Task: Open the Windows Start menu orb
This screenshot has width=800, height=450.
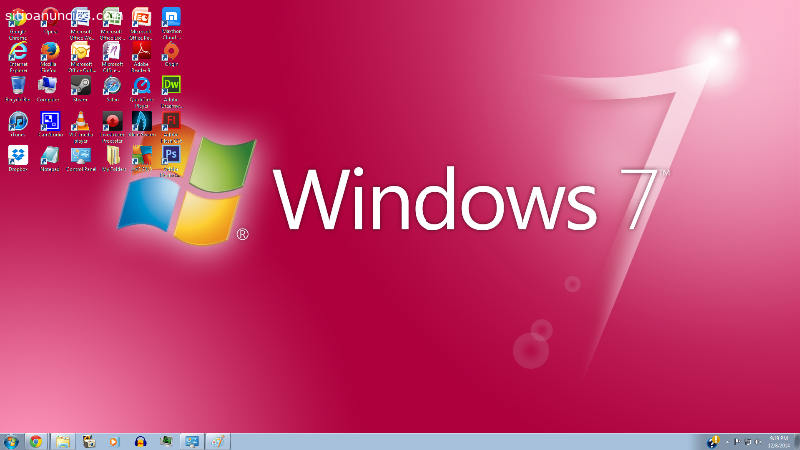Action: tap(11, 441)
